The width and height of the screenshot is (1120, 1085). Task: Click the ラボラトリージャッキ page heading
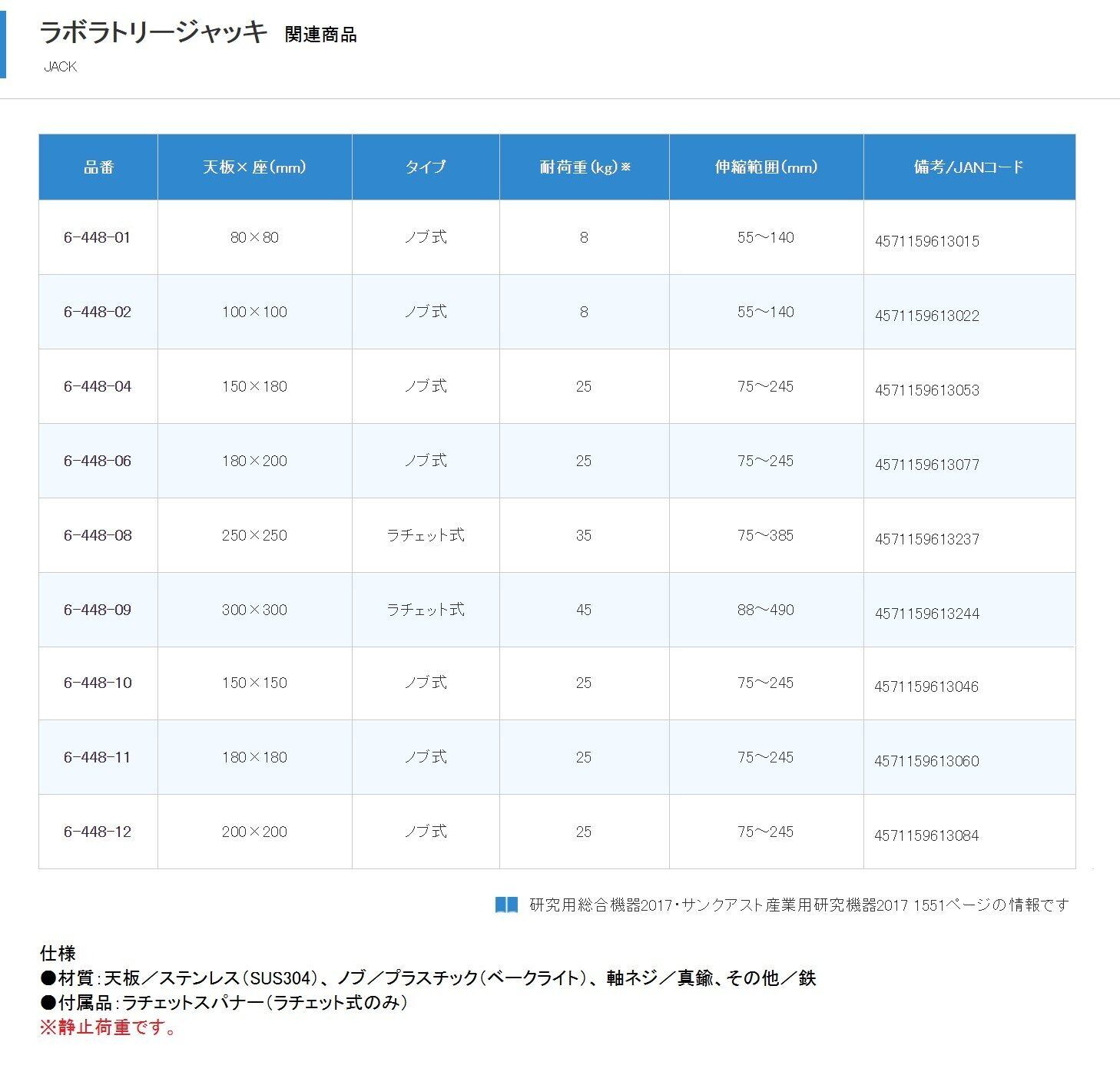coord(154,33)
